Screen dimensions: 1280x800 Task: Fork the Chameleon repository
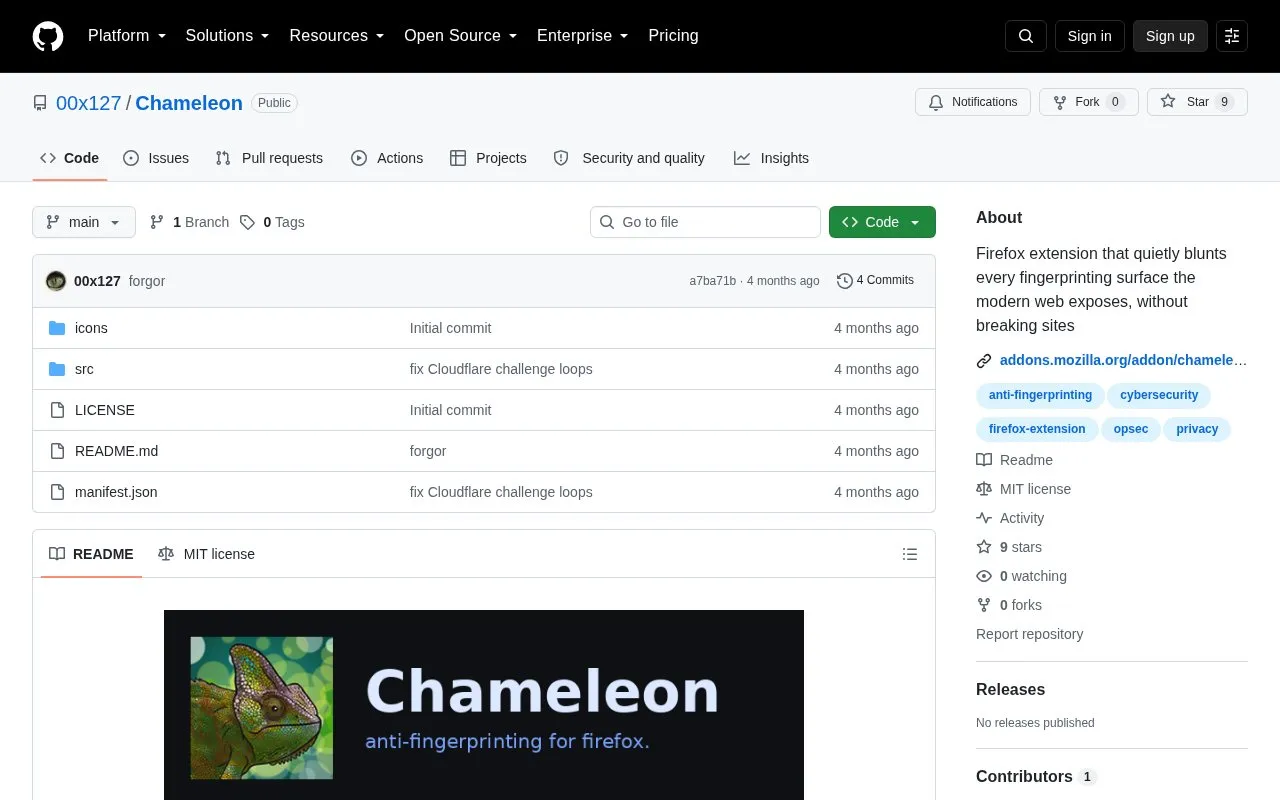1089,102
